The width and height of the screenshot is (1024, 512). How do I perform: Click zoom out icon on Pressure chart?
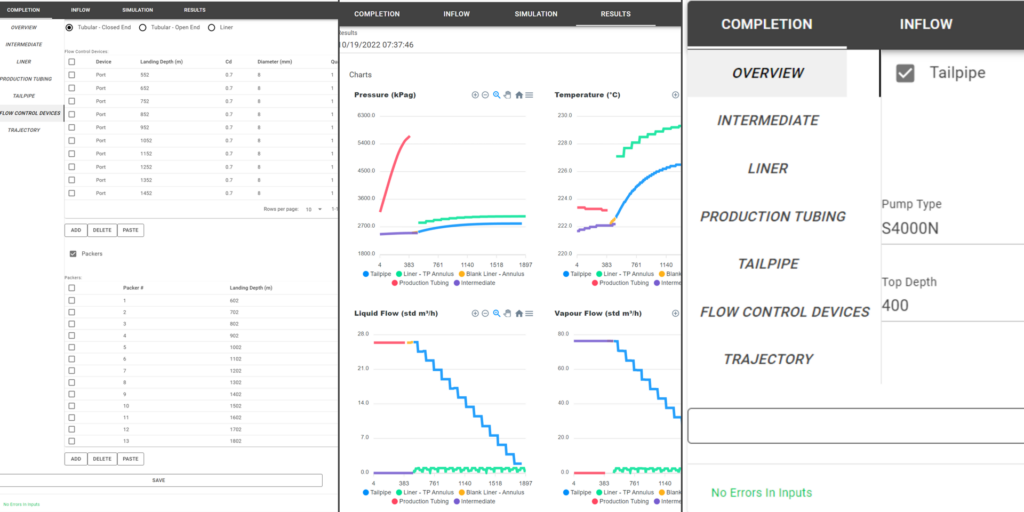click(485, 95)
